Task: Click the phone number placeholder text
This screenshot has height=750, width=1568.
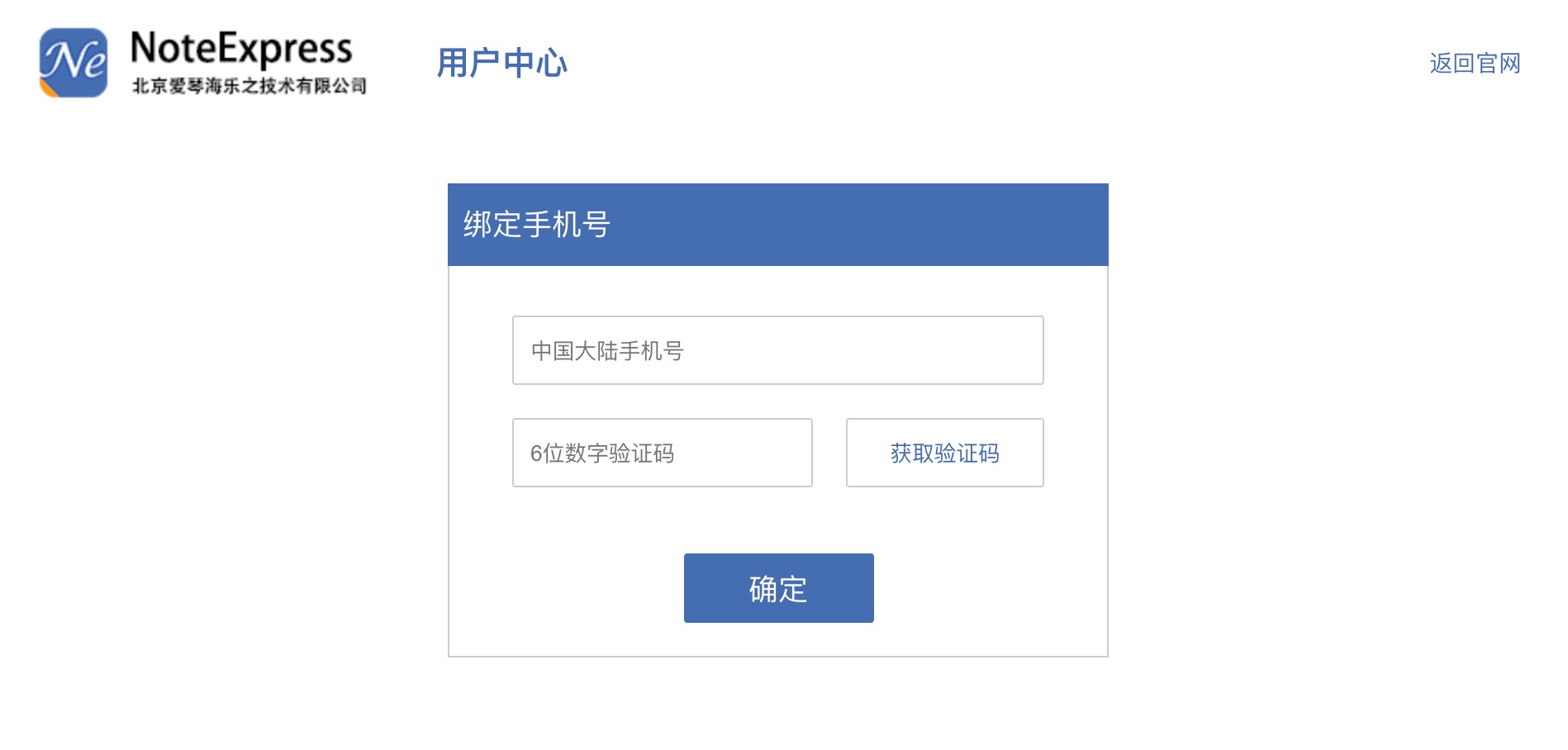Action: (607, 351)
